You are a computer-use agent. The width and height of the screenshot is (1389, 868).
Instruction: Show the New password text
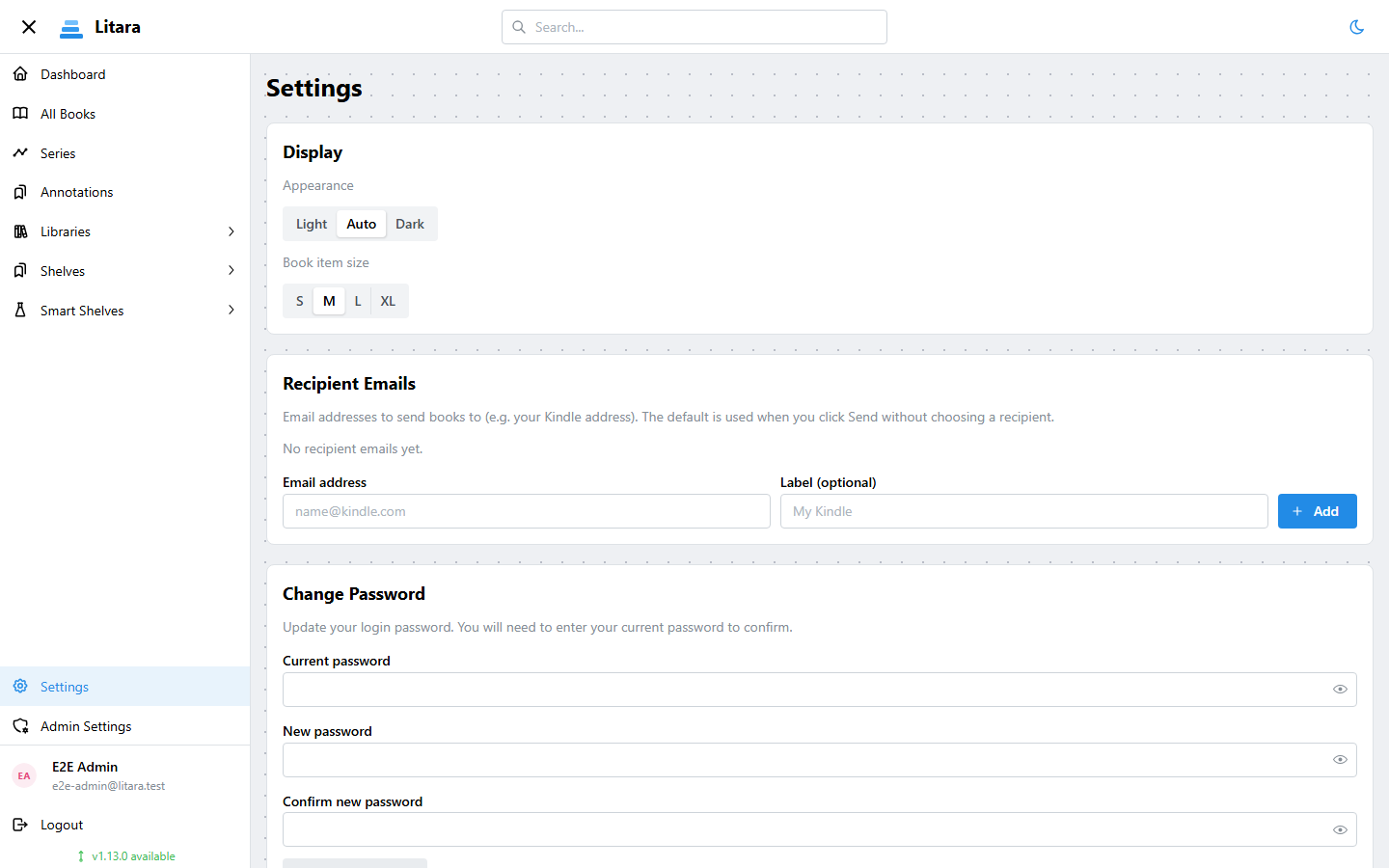click(x=1340, y=759)
